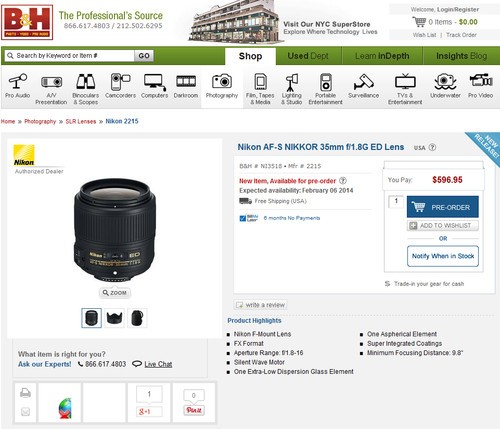Click the printer icon
Image resolution: width=500 pixels, height=429 pixels.
25,393
